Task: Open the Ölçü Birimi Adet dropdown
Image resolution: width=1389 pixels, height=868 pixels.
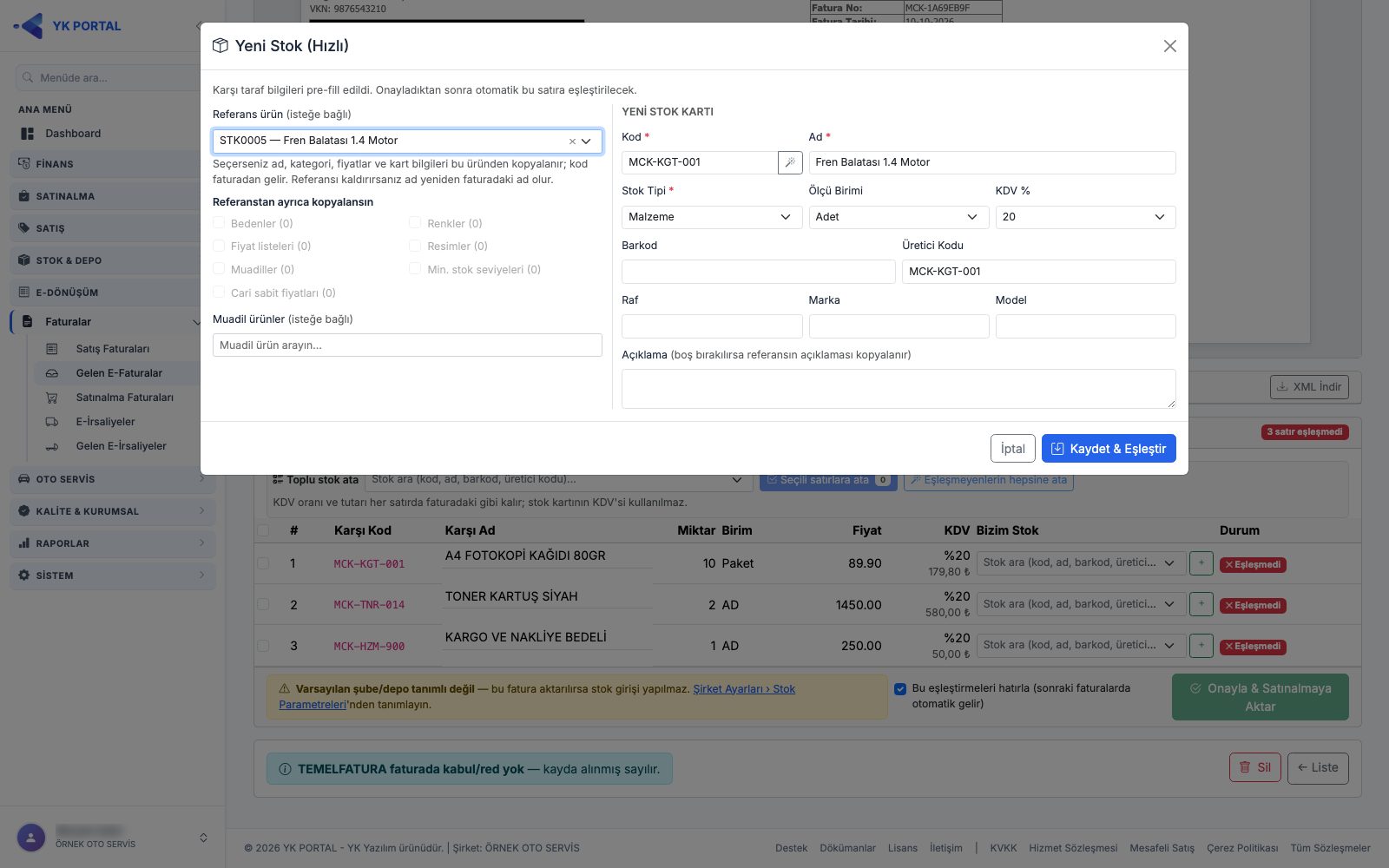Action: (x=899, y=217)
